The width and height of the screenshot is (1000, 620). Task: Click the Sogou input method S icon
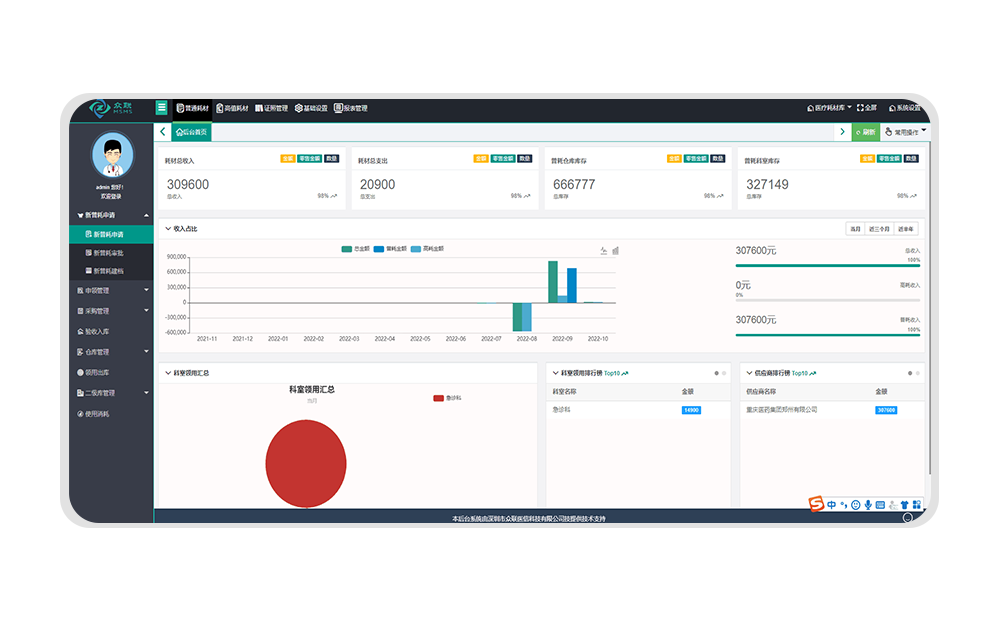(816, 504)
